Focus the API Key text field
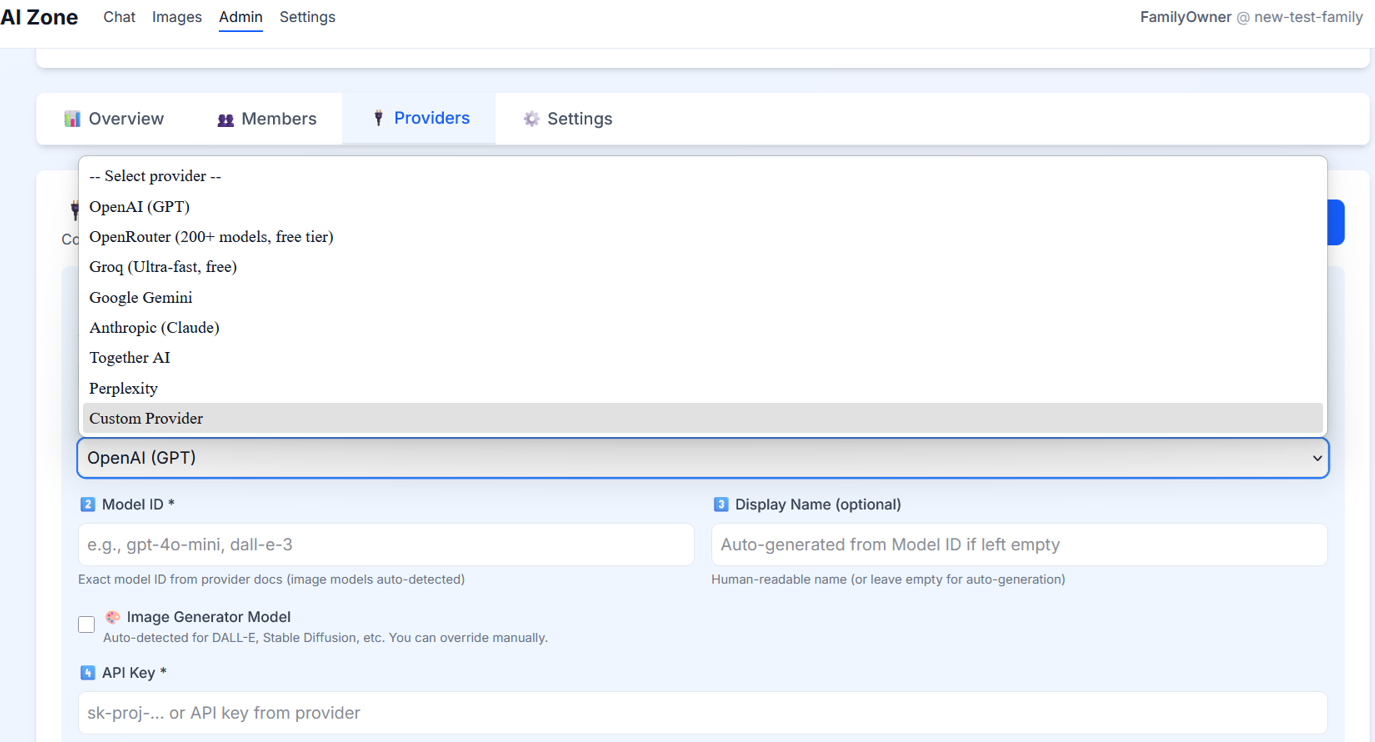This screenshot has height=742, width=1375. click(702, 713)
